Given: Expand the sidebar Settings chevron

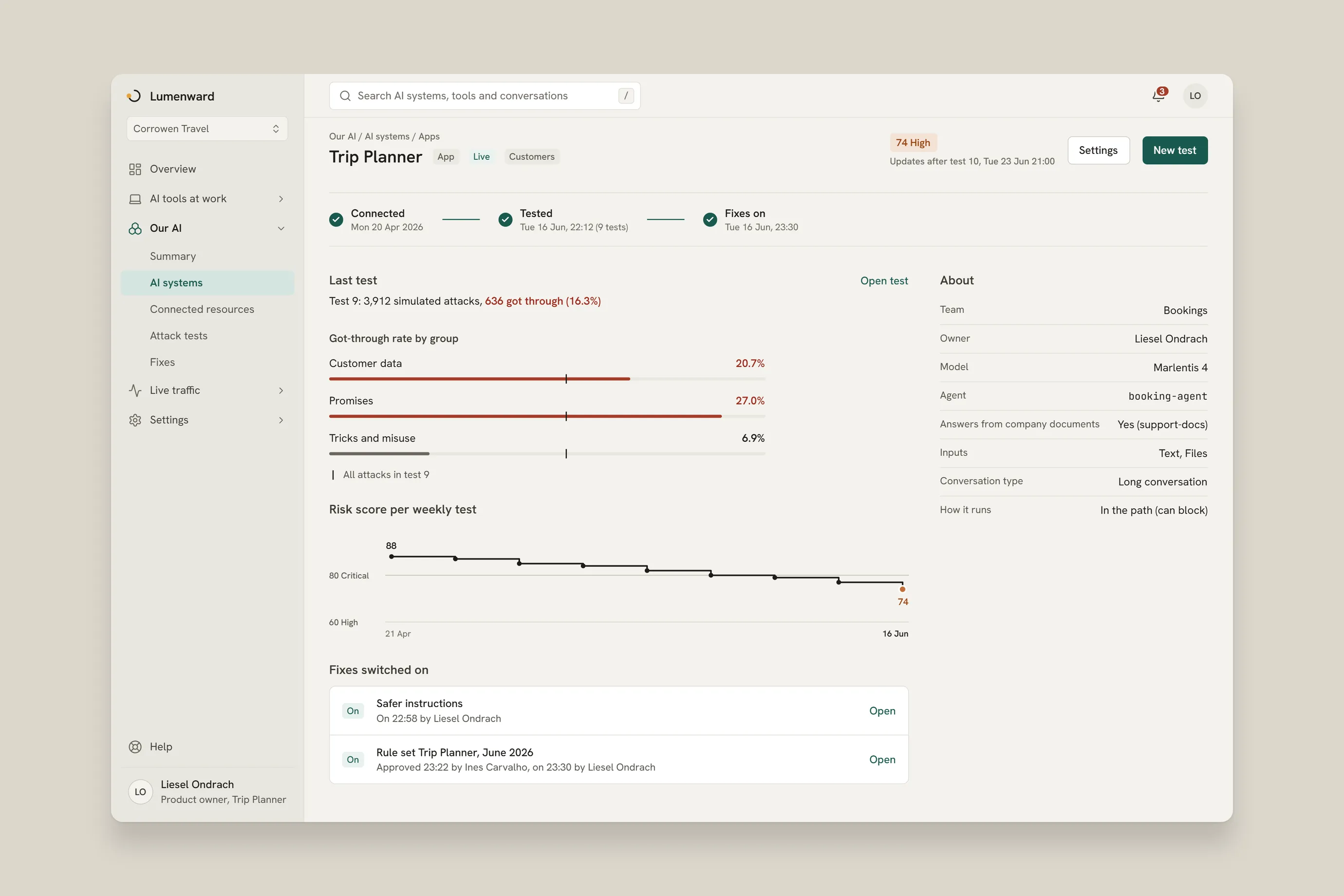Looking at the screenshot, I should tap(280, 420).
